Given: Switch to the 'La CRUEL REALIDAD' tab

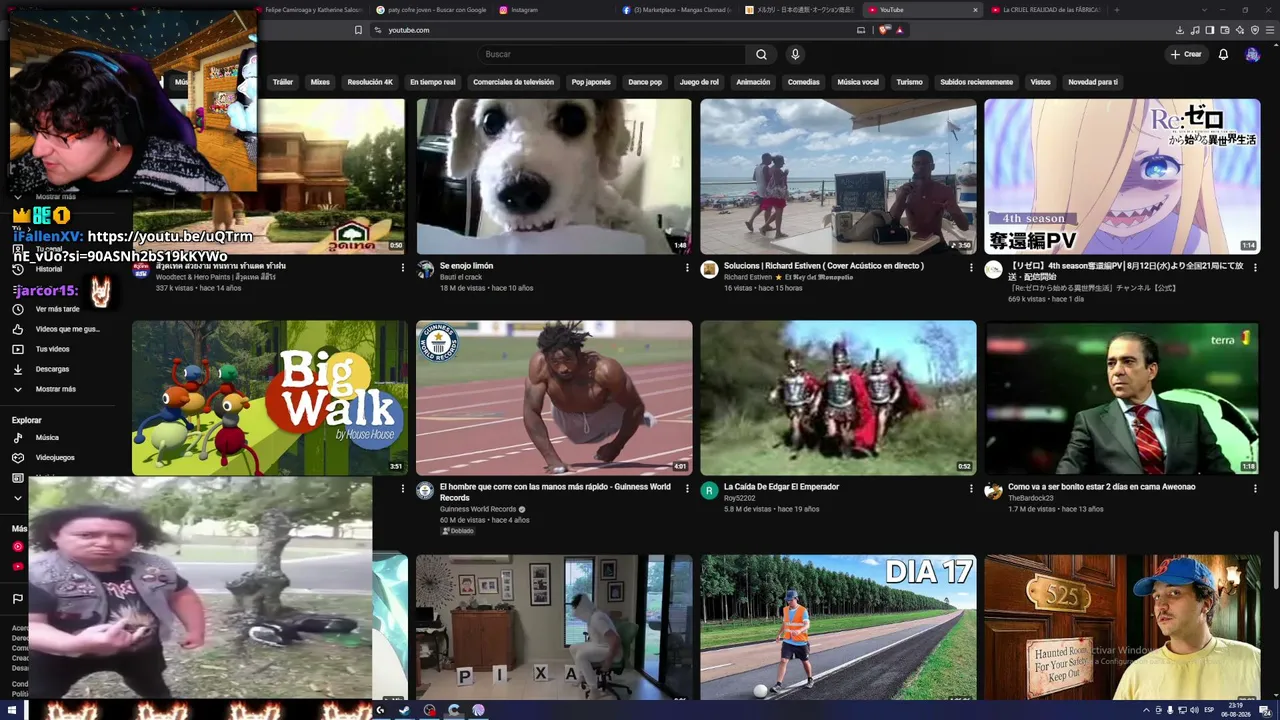Looking at the screenshot, I should (x=1045, y=10).
